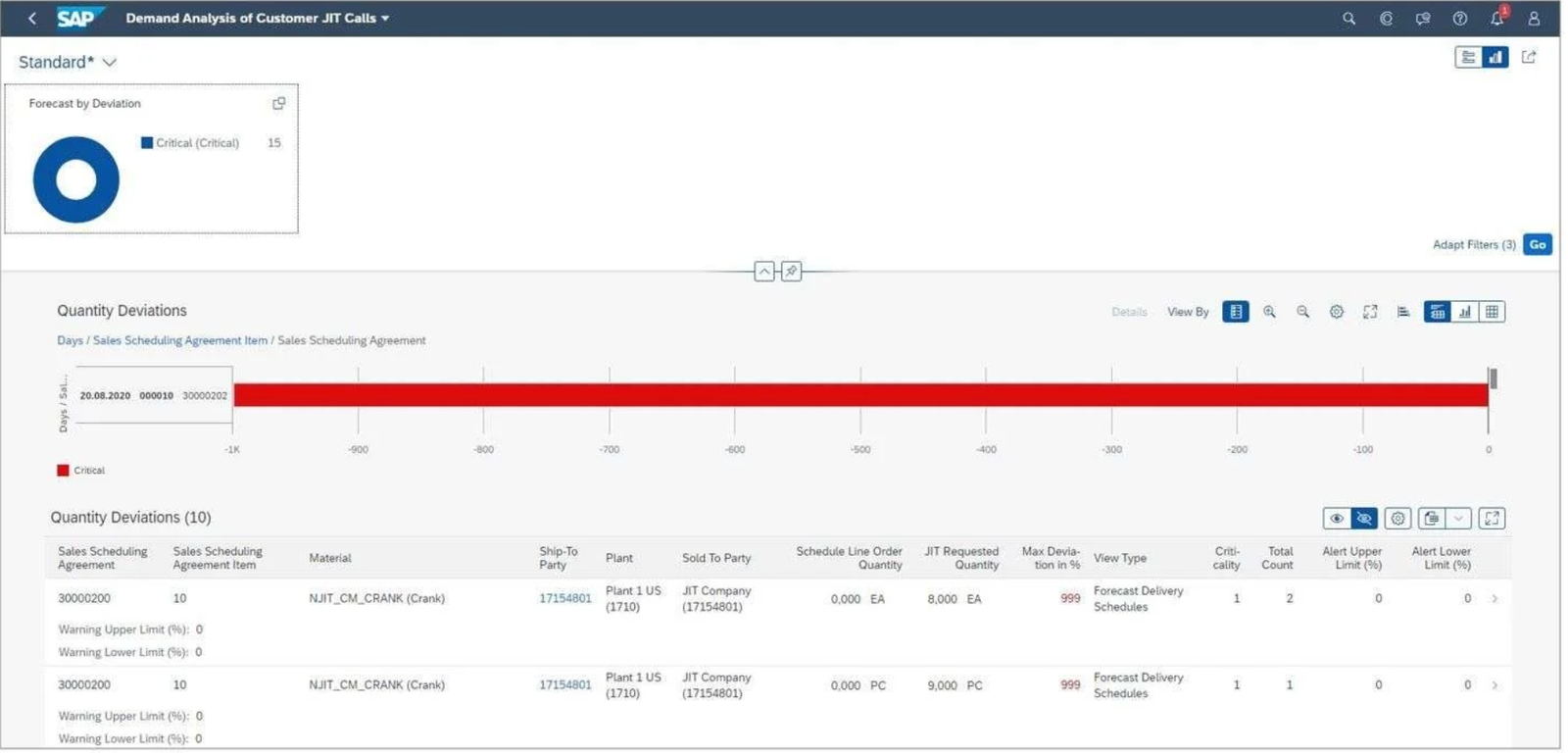This screenshot has height=756, width=1568.
Task: Expand export options dropdown arrow
Action: [x=1458, y=518]
